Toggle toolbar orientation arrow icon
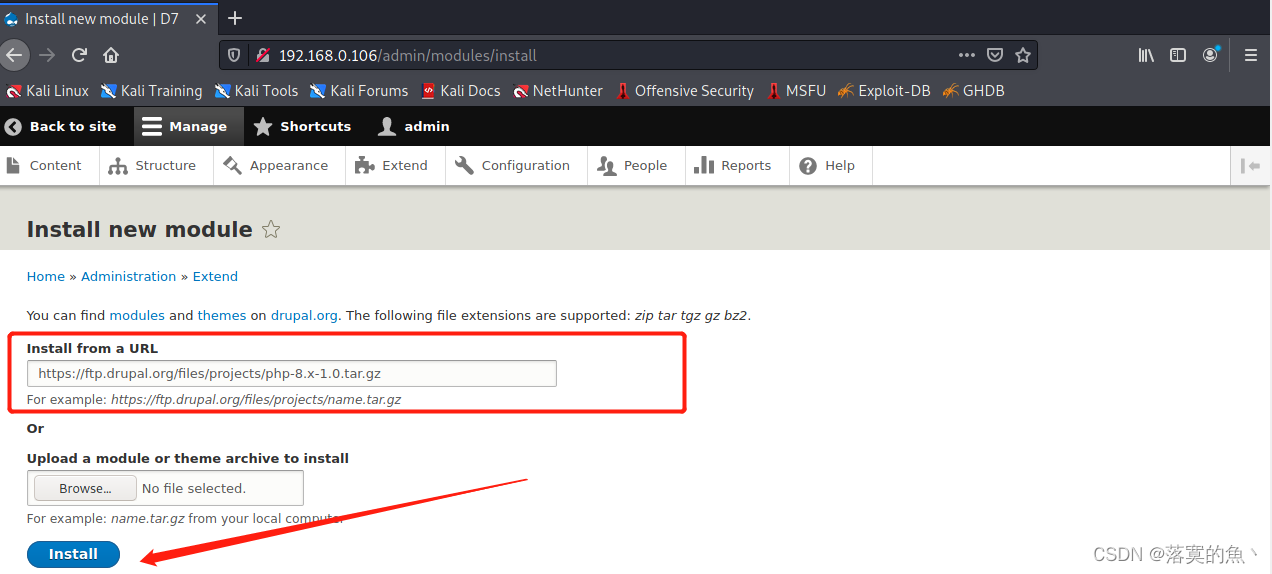Viewport: 1272px width, 574px height. (x=1250, y=166)
